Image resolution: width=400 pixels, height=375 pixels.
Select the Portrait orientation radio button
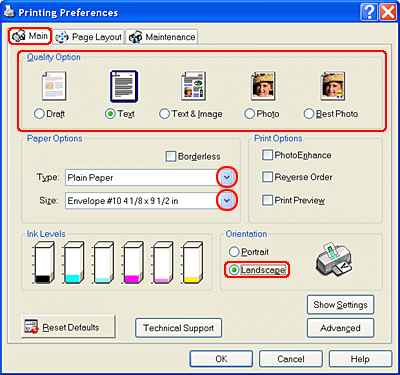pyautogui.click(x=234, y=252)
